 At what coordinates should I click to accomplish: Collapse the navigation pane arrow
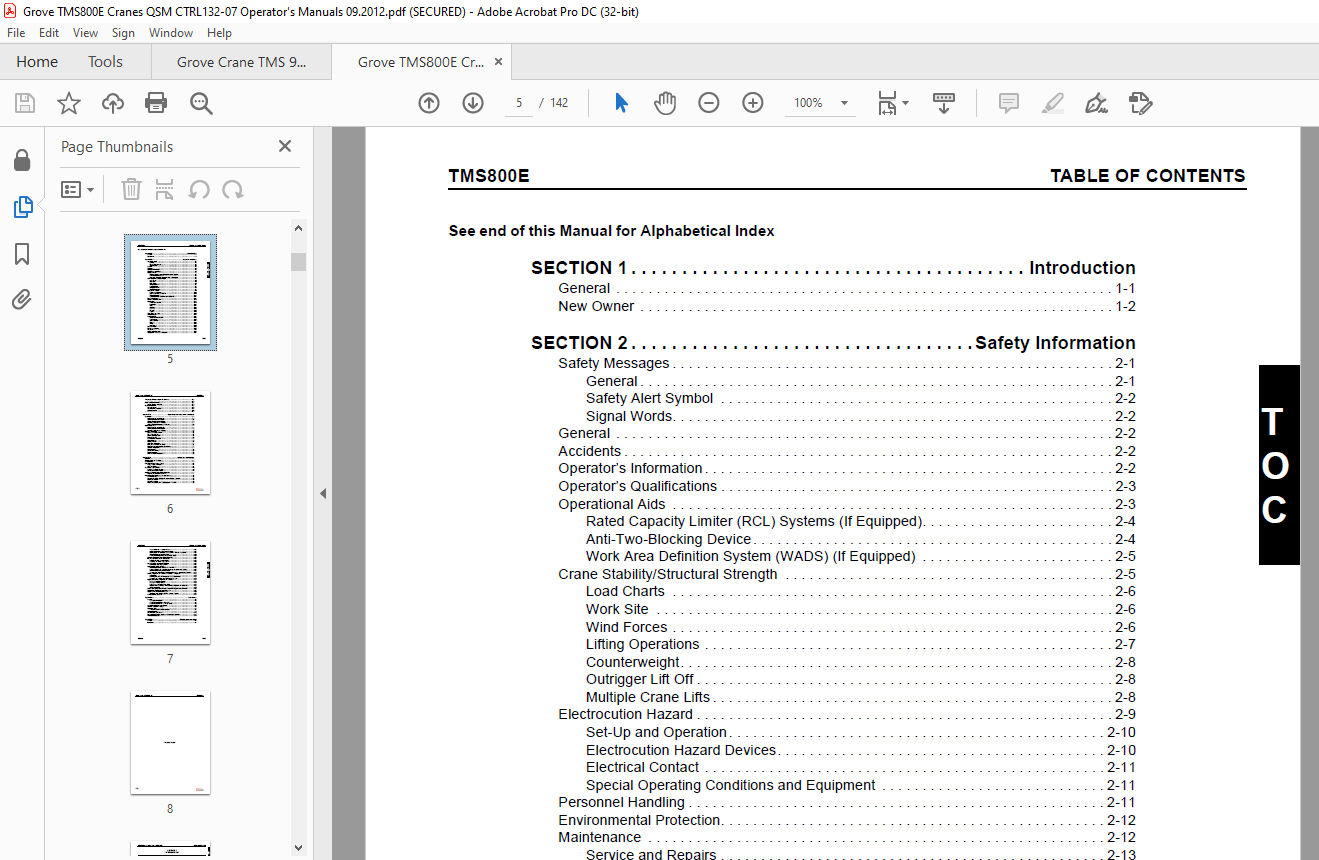point(322,493)
